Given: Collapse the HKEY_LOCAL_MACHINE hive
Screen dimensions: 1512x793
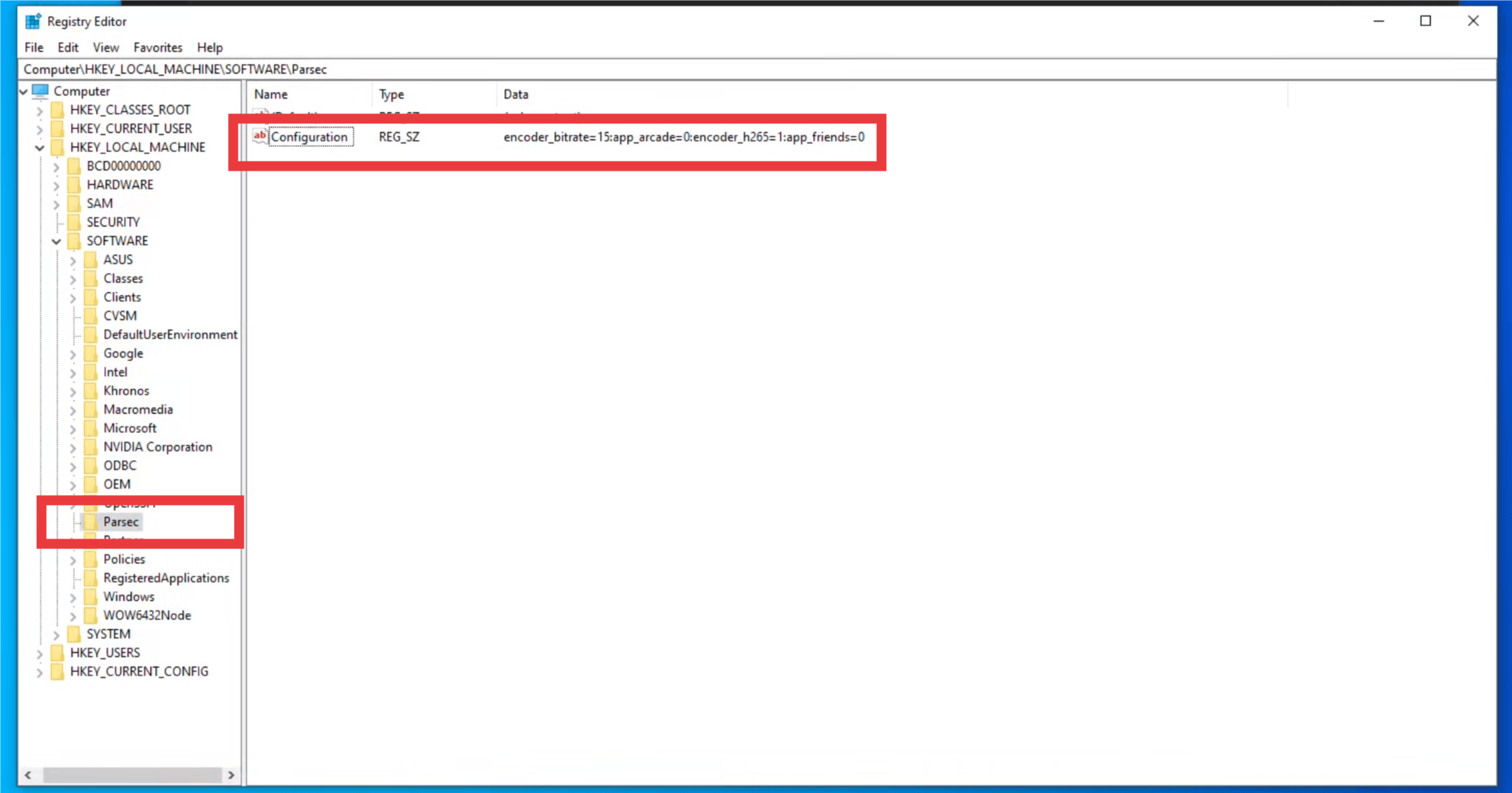Looking at the screenshot, I should pos(40,148).
